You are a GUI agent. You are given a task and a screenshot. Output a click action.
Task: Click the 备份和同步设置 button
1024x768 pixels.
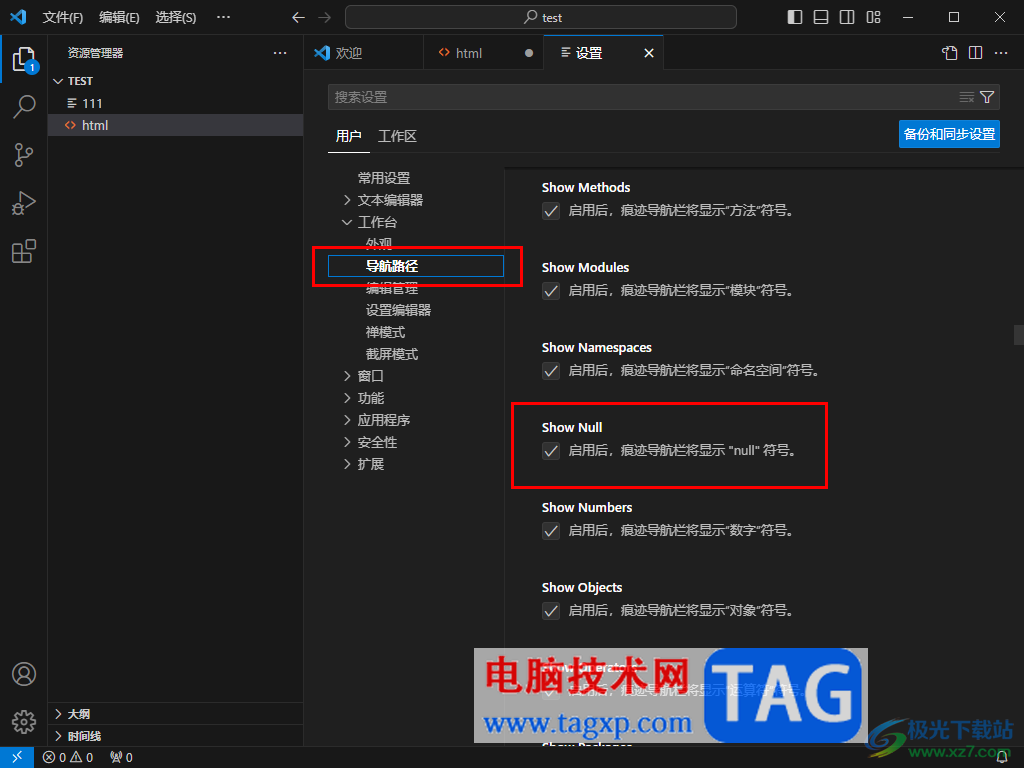tap(949, 134)
